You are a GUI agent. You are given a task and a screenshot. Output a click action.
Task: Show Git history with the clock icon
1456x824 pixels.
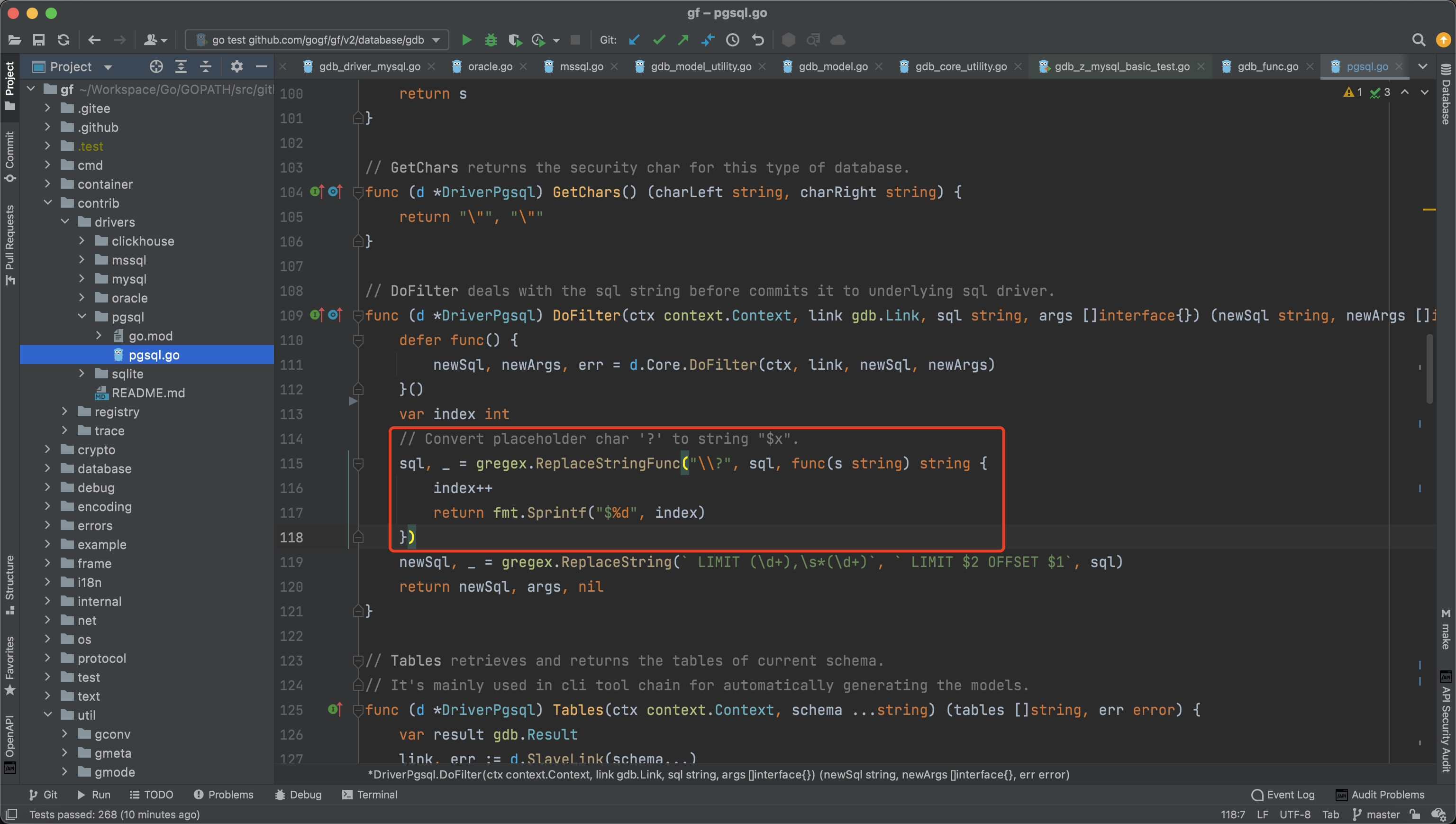tap(733, 40)
